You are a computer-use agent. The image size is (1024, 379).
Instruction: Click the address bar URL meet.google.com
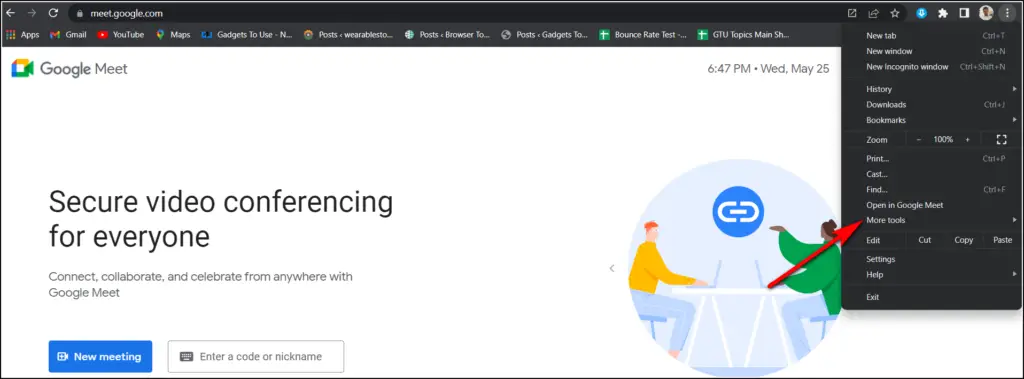click(x=127, y=13)
